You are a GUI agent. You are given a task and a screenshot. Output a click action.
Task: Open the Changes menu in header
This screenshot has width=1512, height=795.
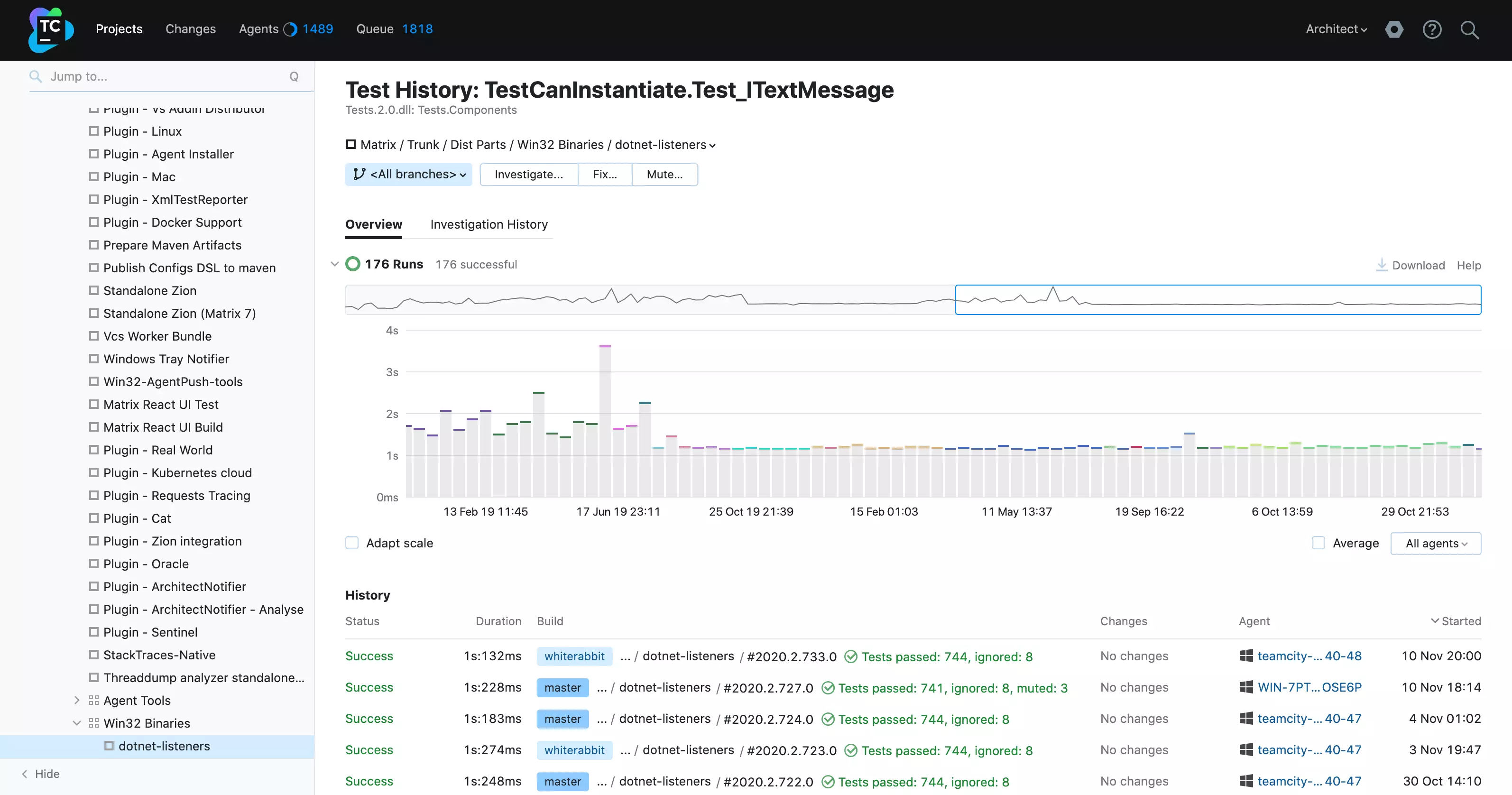[x=190, y=29]
